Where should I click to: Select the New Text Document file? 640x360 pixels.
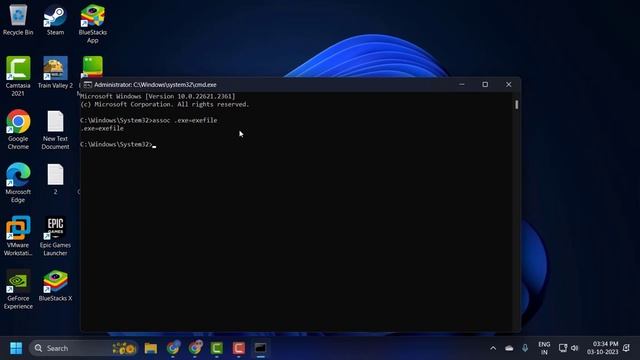(55, 129)
